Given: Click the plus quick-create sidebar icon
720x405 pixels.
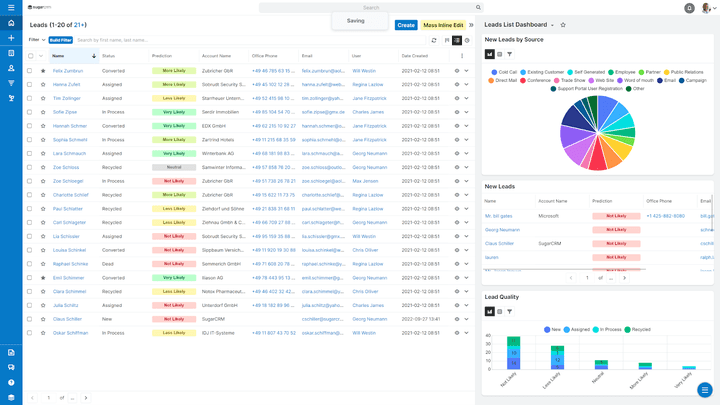Looking at the screenshot, I should pos(11,38).
